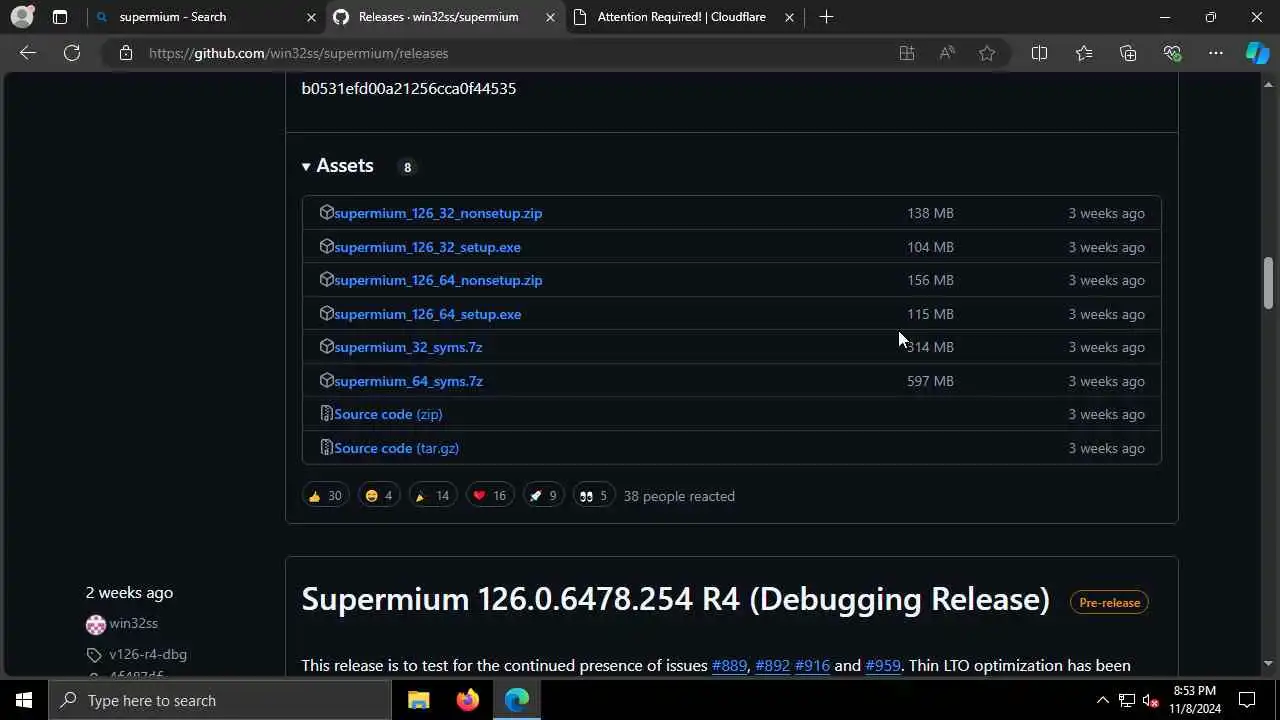Download Source code (zip)
1280x720 pixels.
coord(388,414)
